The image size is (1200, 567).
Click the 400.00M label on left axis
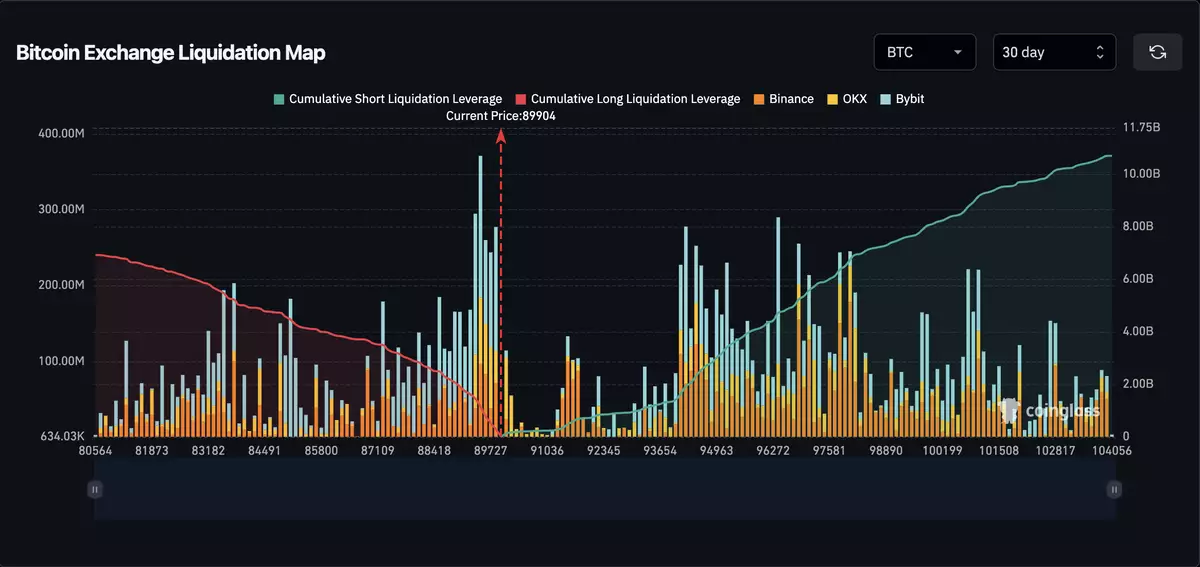point(62,133)
